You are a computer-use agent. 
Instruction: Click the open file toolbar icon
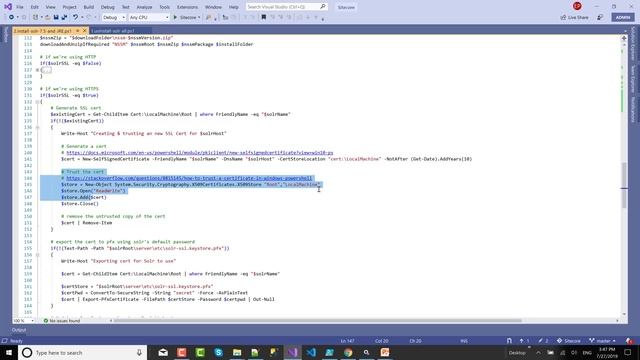pos(47,18)
